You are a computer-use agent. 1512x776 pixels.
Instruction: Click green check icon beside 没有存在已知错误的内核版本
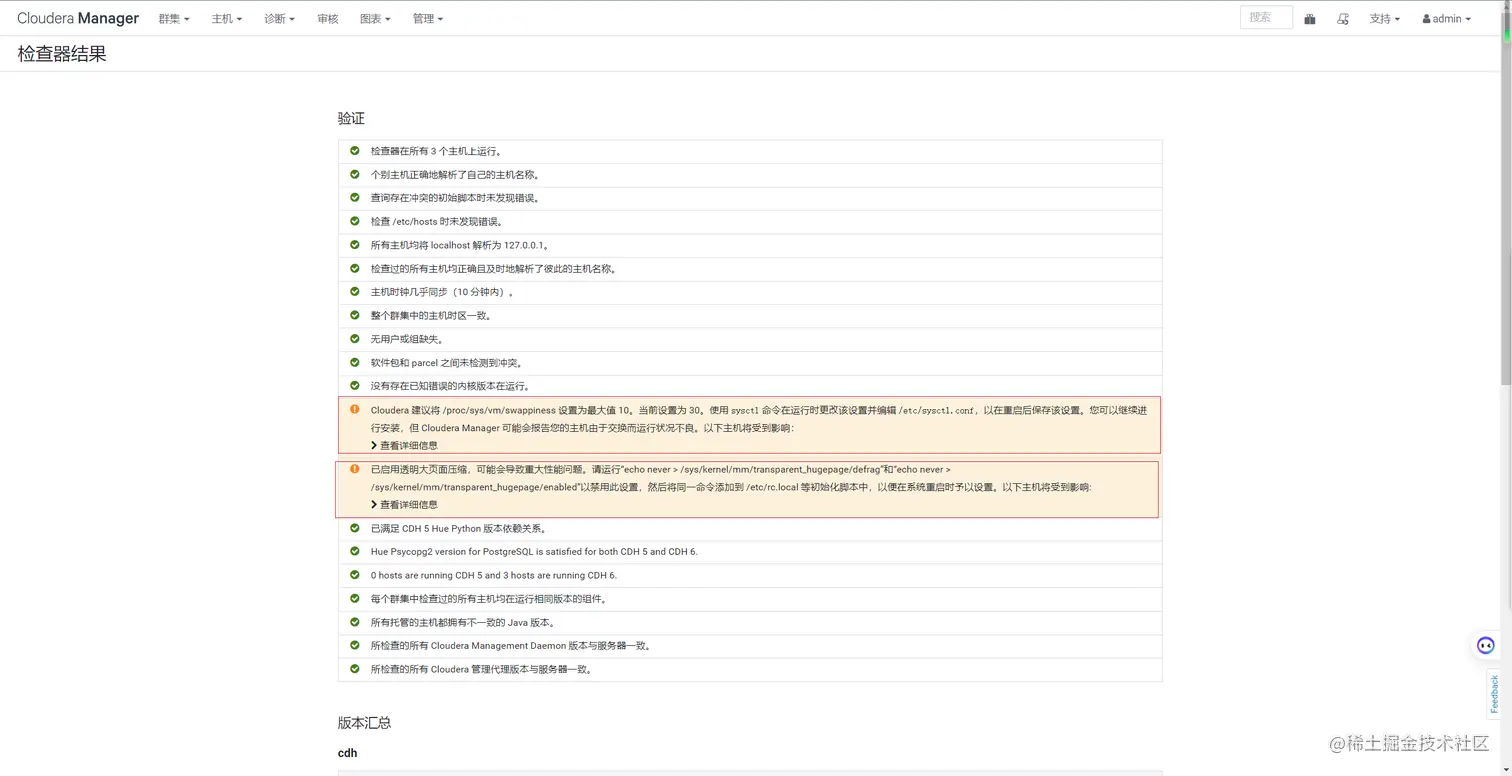pos(354,385)
